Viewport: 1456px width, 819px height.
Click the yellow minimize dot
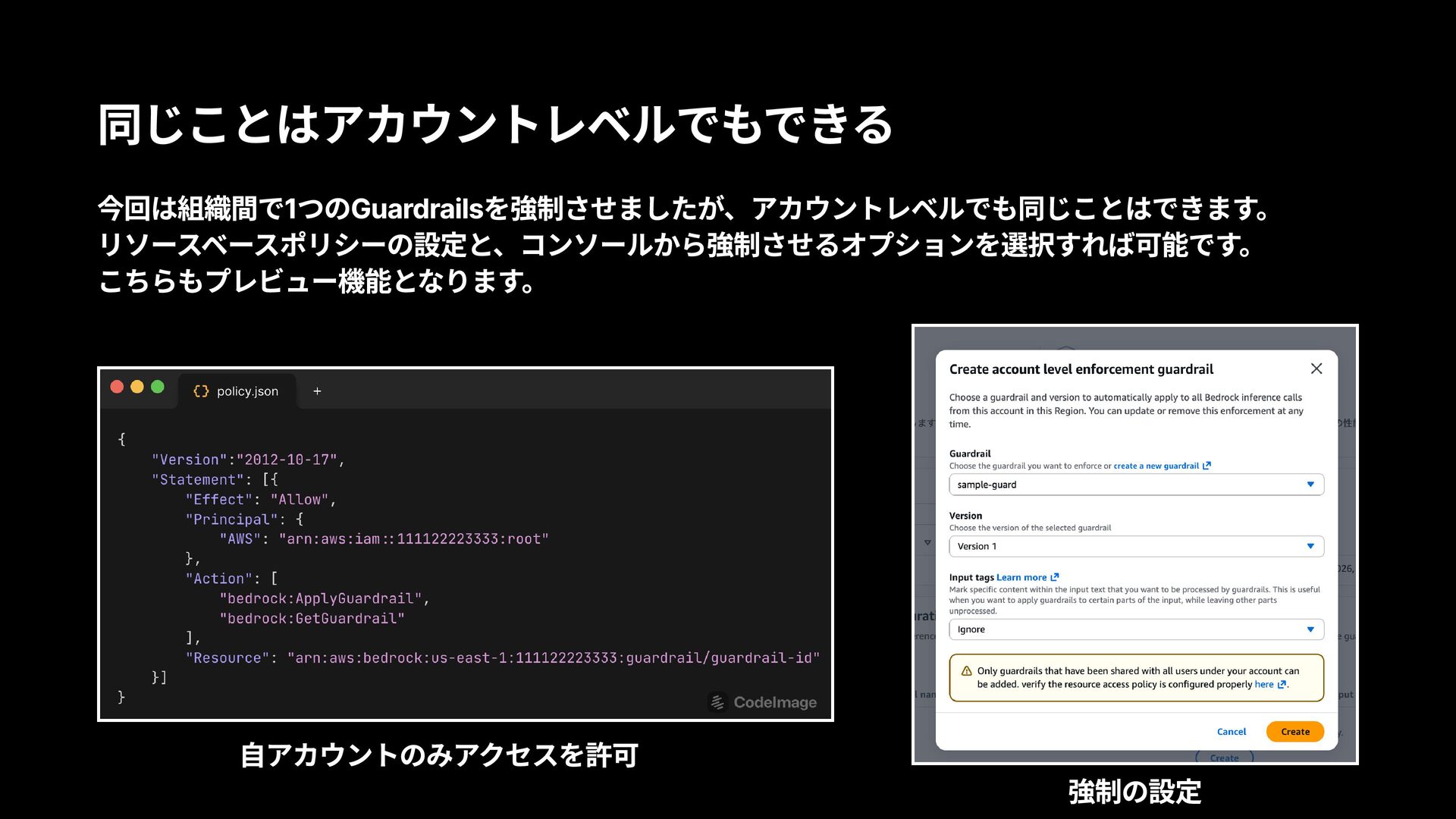[x=137, y=387]
